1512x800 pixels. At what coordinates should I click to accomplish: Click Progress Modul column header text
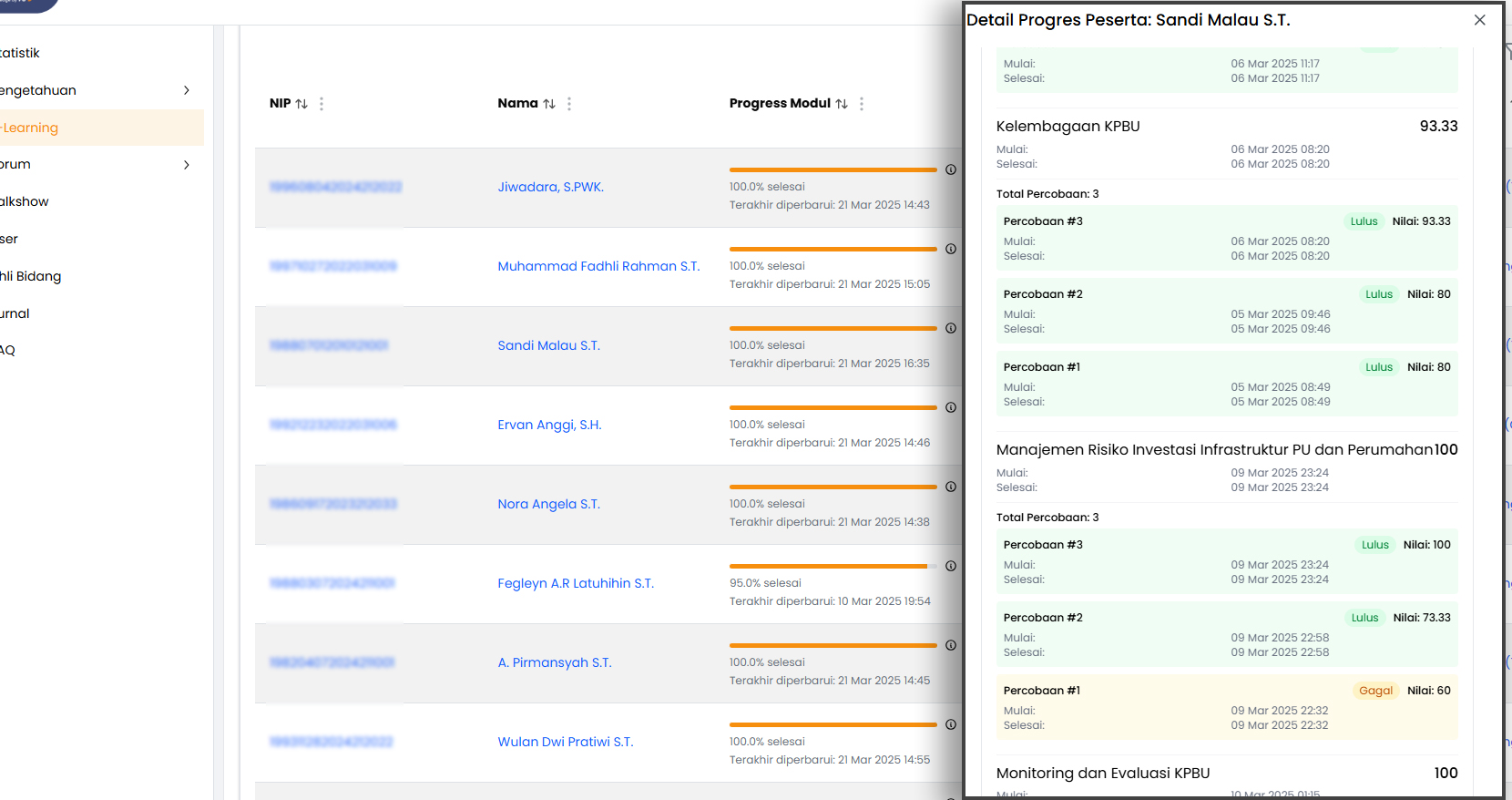click(780, 104)
